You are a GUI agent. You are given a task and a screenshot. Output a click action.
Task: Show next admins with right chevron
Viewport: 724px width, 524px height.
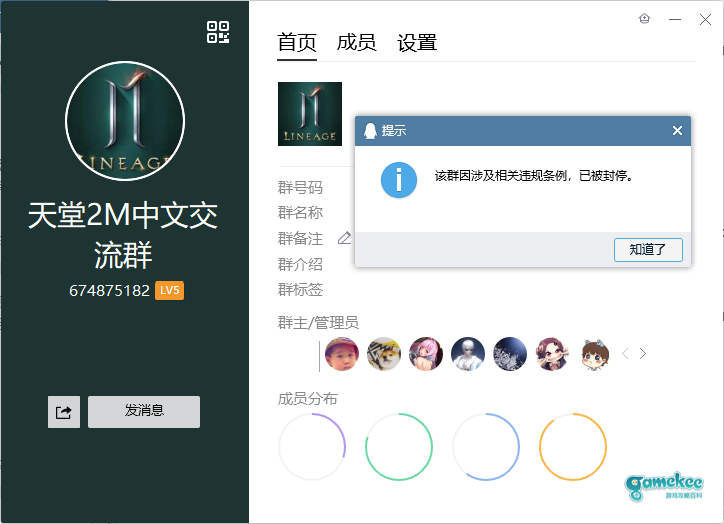[x=643, y=354]
